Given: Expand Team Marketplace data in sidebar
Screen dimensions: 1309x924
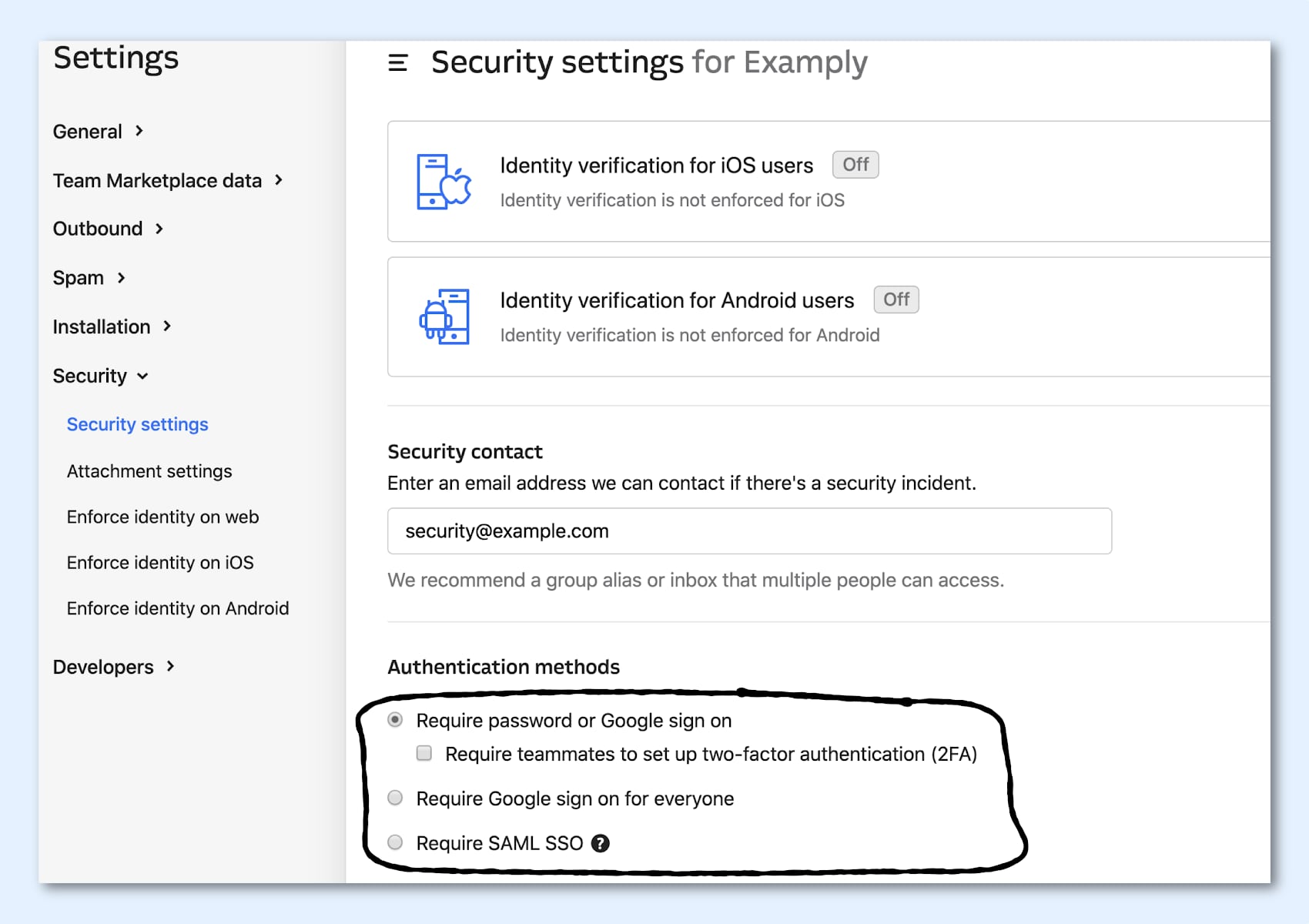Looking at the screenshot, I should (x=167, y=181).
